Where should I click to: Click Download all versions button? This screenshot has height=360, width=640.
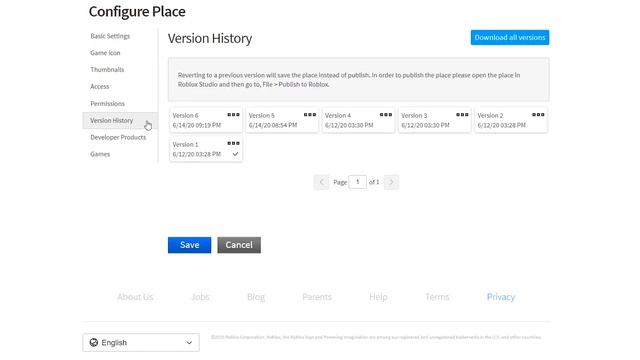pos(510,38)
